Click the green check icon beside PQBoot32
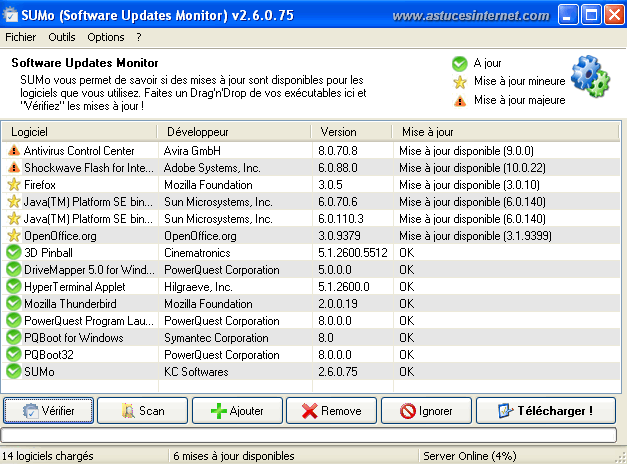 pyautogui.click(x=14, y=354)
